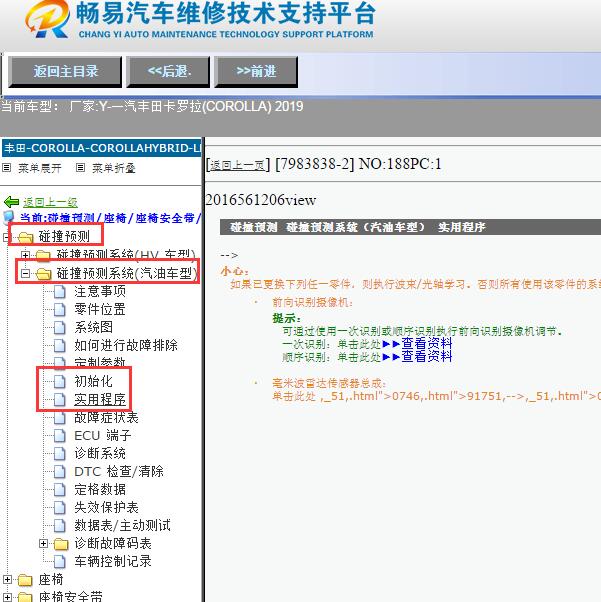
Task: Click the page icon of 诊断系统
Action: [60, 453]
